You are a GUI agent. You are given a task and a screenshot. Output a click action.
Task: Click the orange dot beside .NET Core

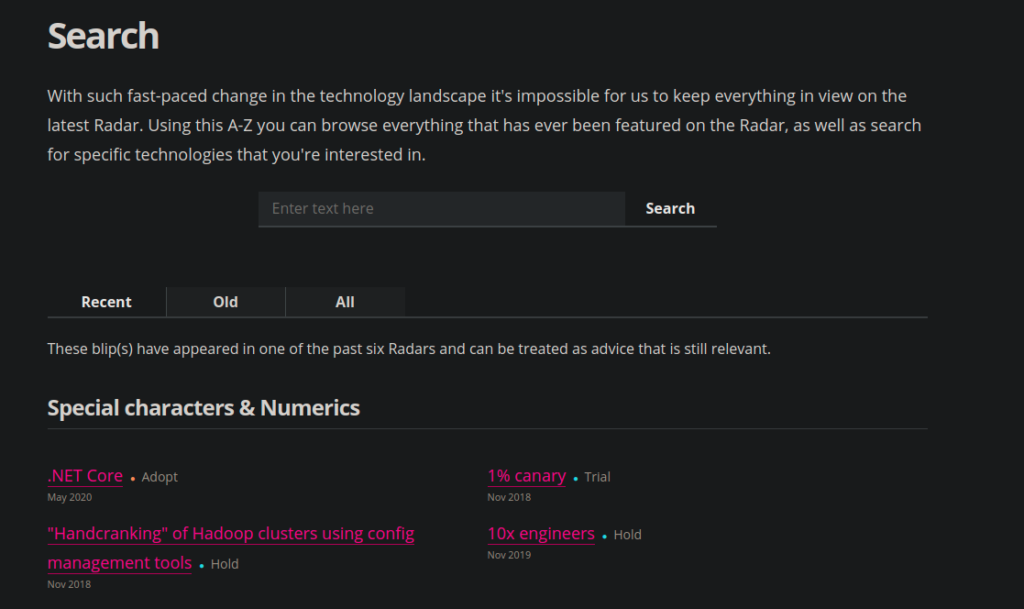tap(133, 479)
